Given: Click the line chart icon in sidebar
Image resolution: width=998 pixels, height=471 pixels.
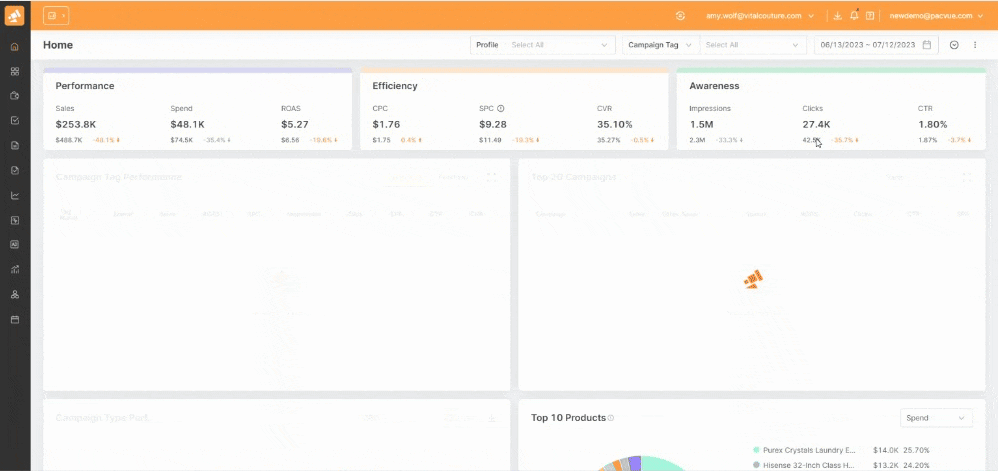Looking at the screenshot, I should (x=14, y=196).
